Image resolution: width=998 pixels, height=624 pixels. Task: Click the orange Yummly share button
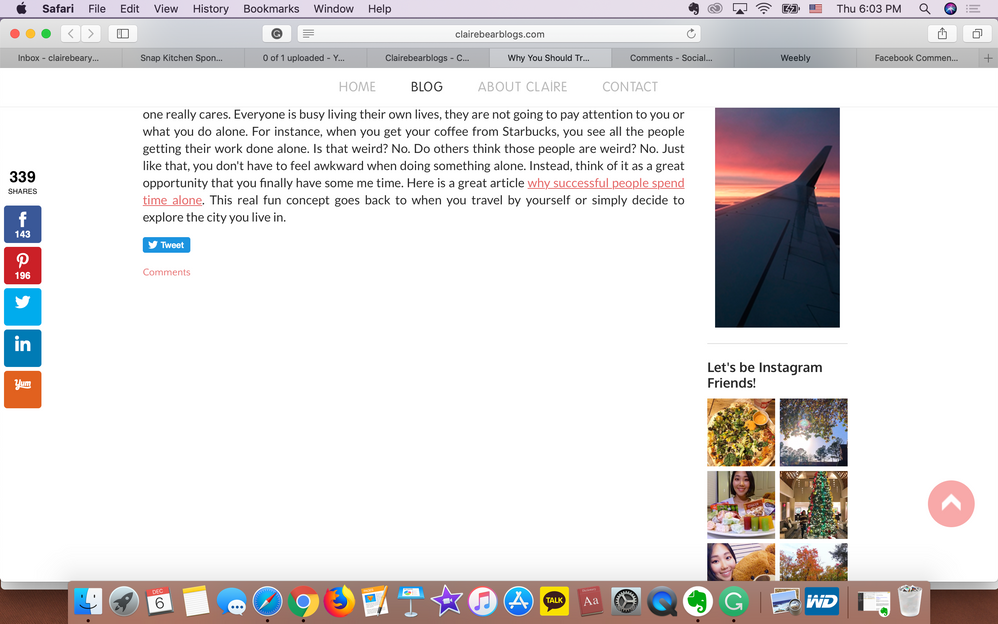[22, 389]
